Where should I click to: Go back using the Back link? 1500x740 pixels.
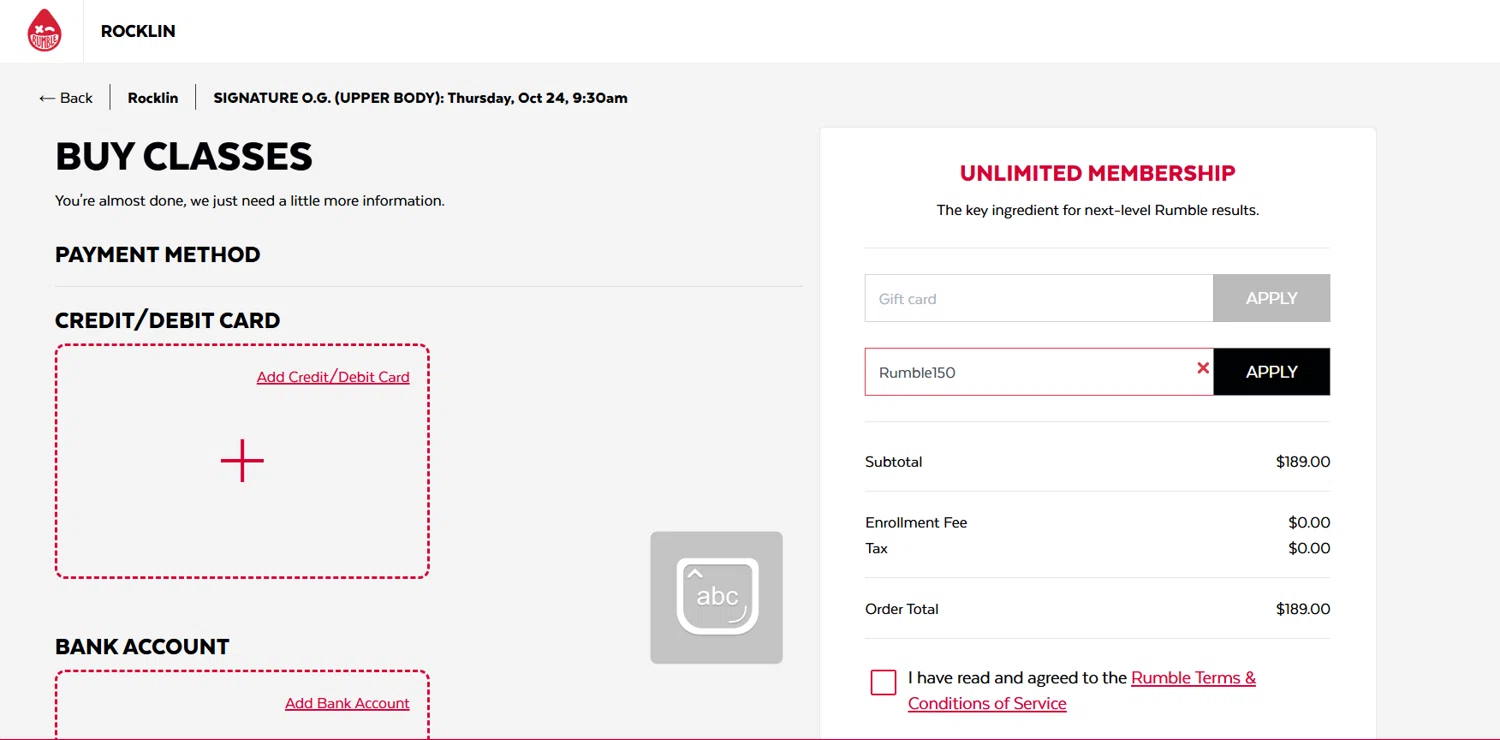[x=66, y=98]
